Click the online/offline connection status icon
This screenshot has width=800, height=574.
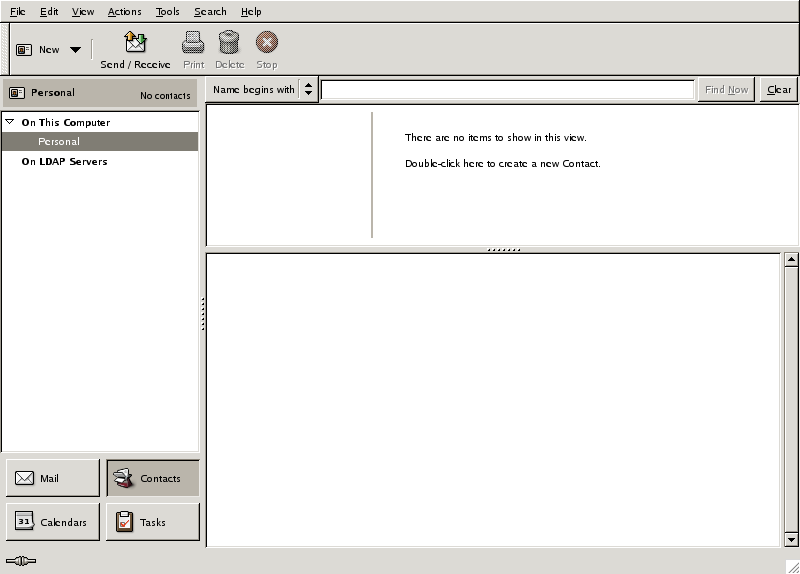pyautogui.click(x=20, y=561)
